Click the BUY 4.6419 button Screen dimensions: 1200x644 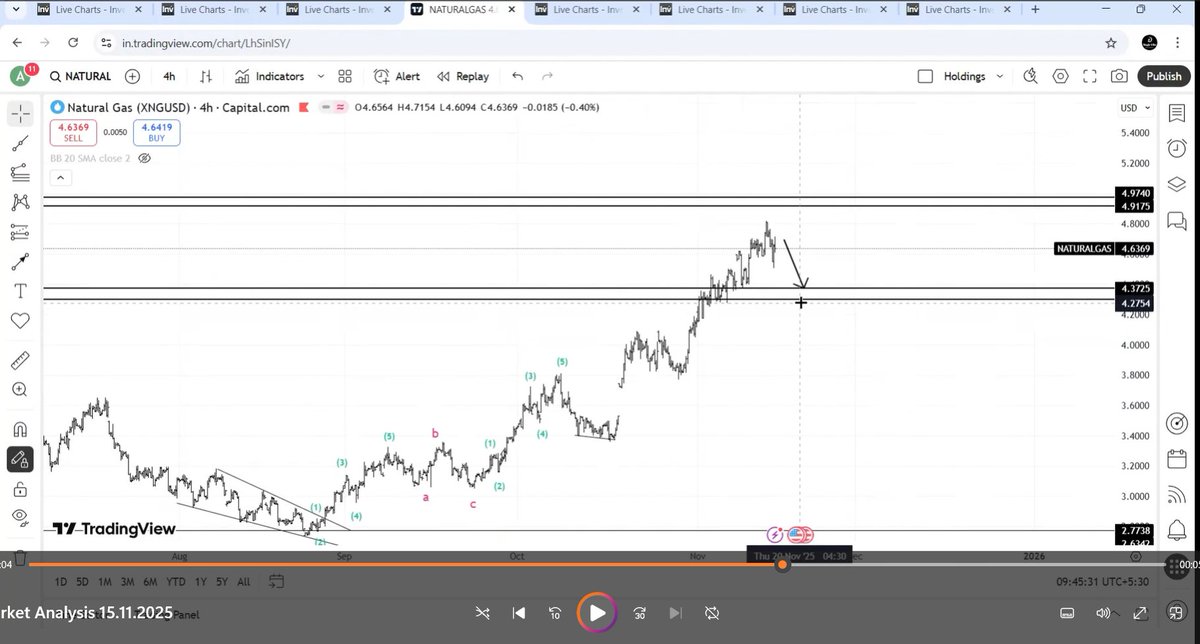pos(156,132)
